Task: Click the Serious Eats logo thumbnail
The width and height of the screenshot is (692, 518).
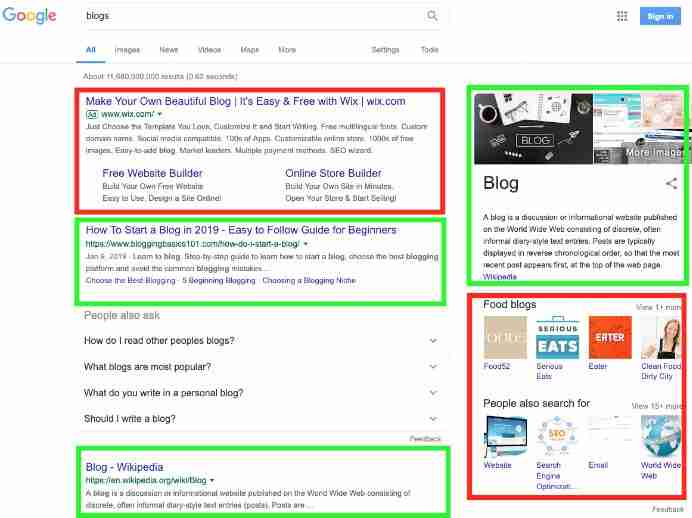Action: click(x=558, y=338)
